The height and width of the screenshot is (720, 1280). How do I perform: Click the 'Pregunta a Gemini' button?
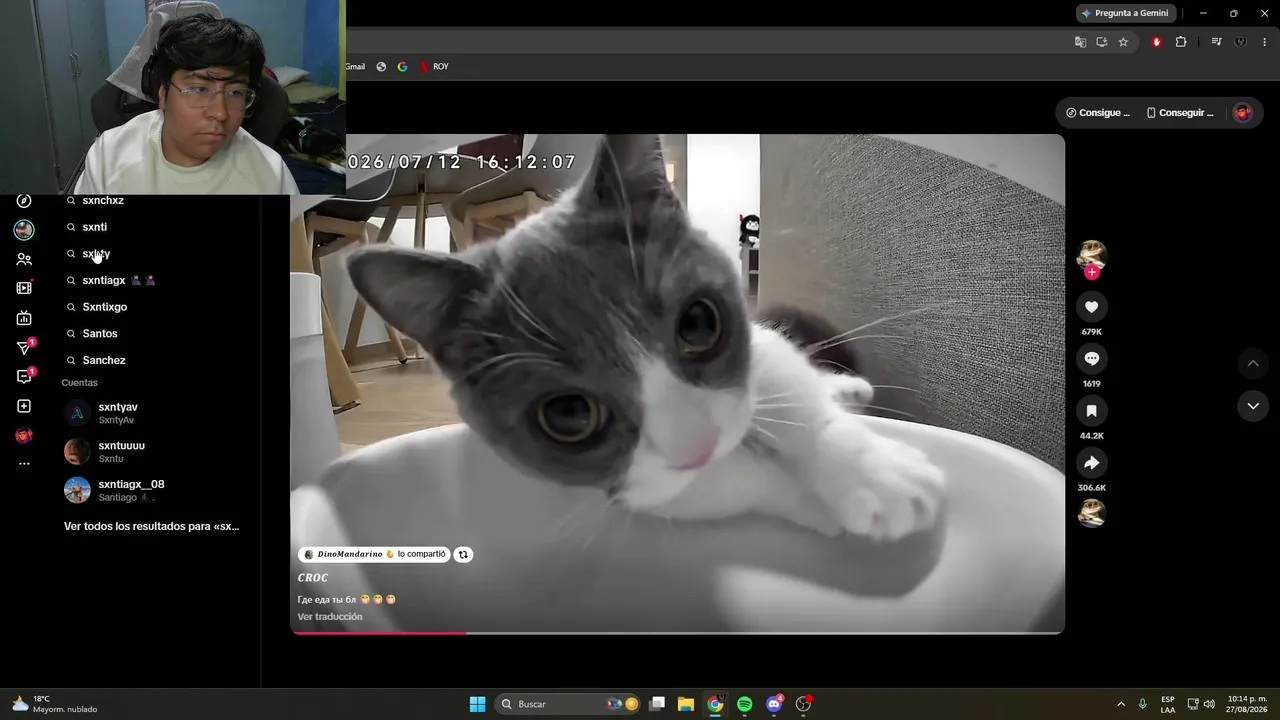coord(1125,13)
